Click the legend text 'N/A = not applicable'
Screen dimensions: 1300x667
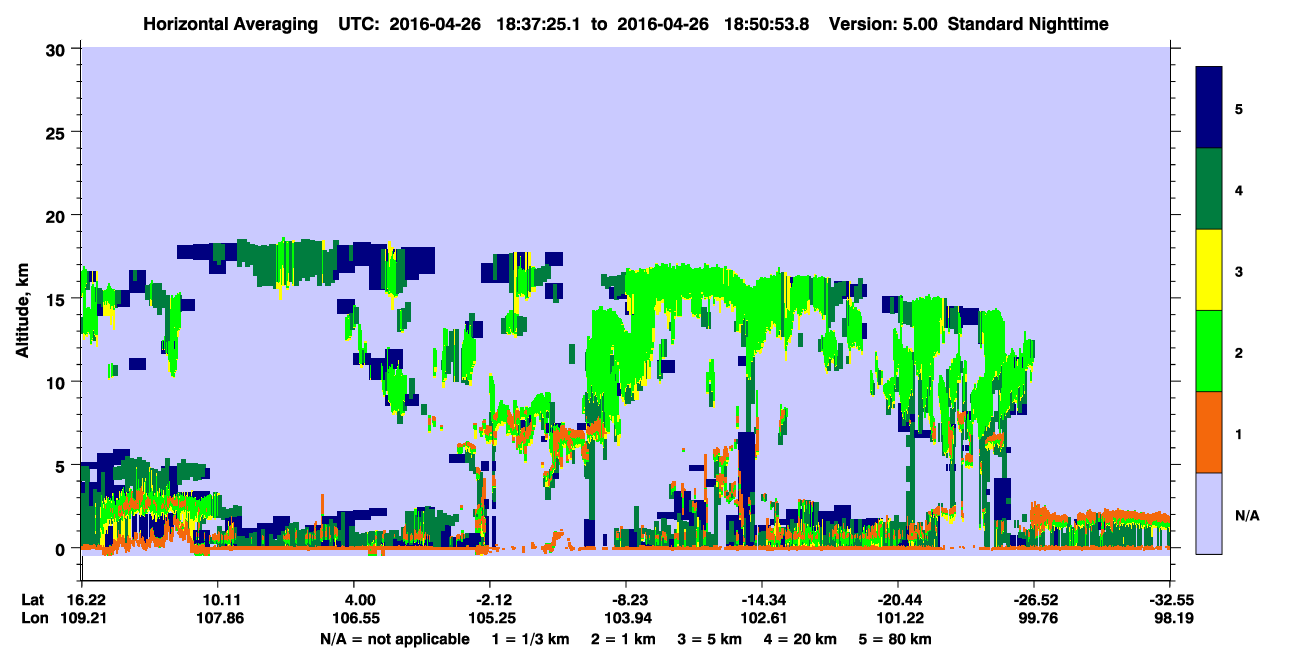point(394,639)
